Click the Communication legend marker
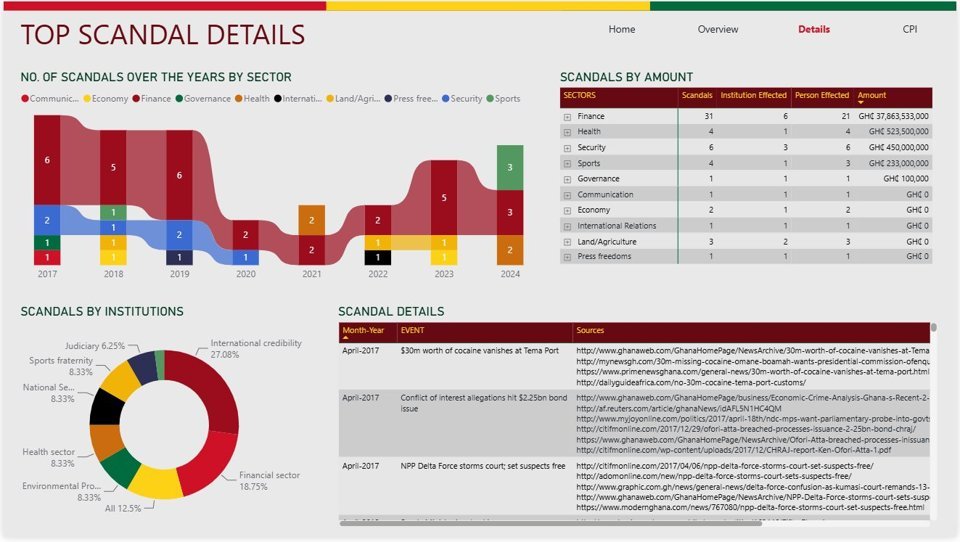 point(25,99)
